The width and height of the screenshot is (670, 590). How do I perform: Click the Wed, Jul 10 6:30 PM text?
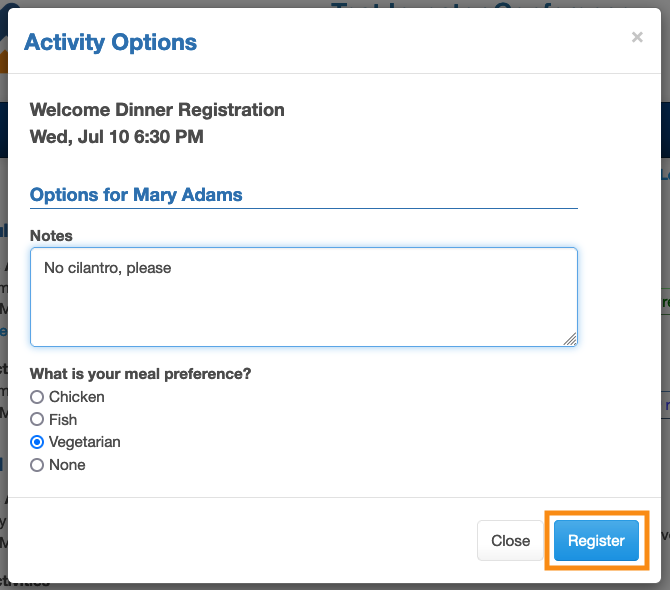[x=116, y=136]
